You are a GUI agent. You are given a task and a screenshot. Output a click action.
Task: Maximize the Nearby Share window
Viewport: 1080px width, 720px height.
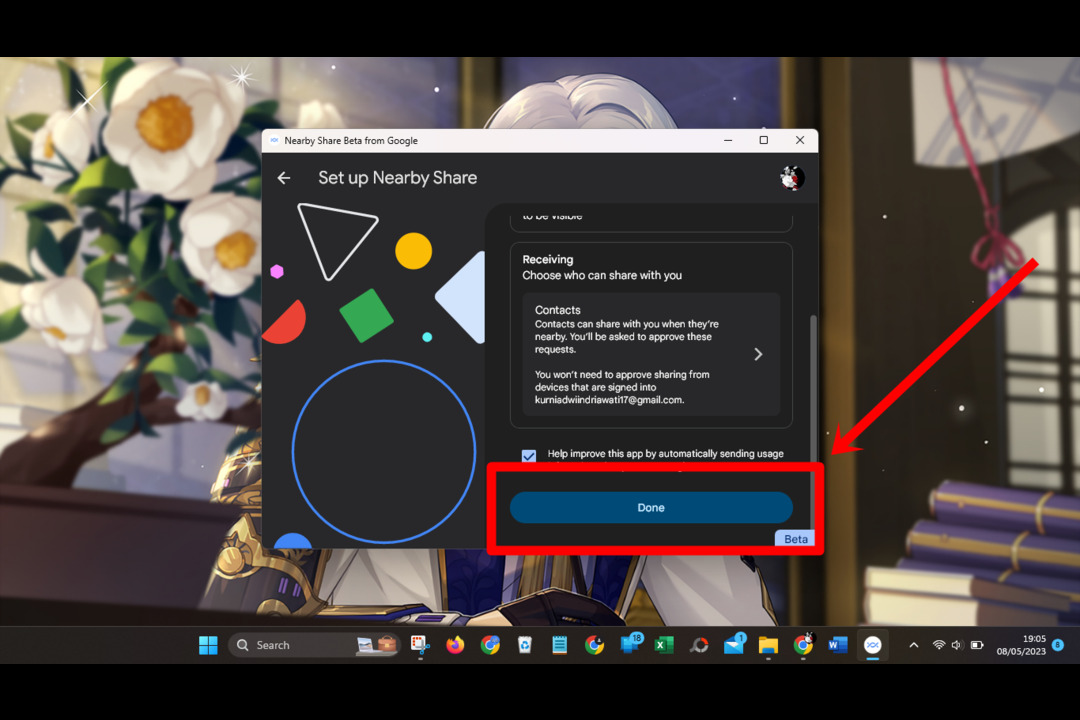pyautogui.click(x=764, y=141)
